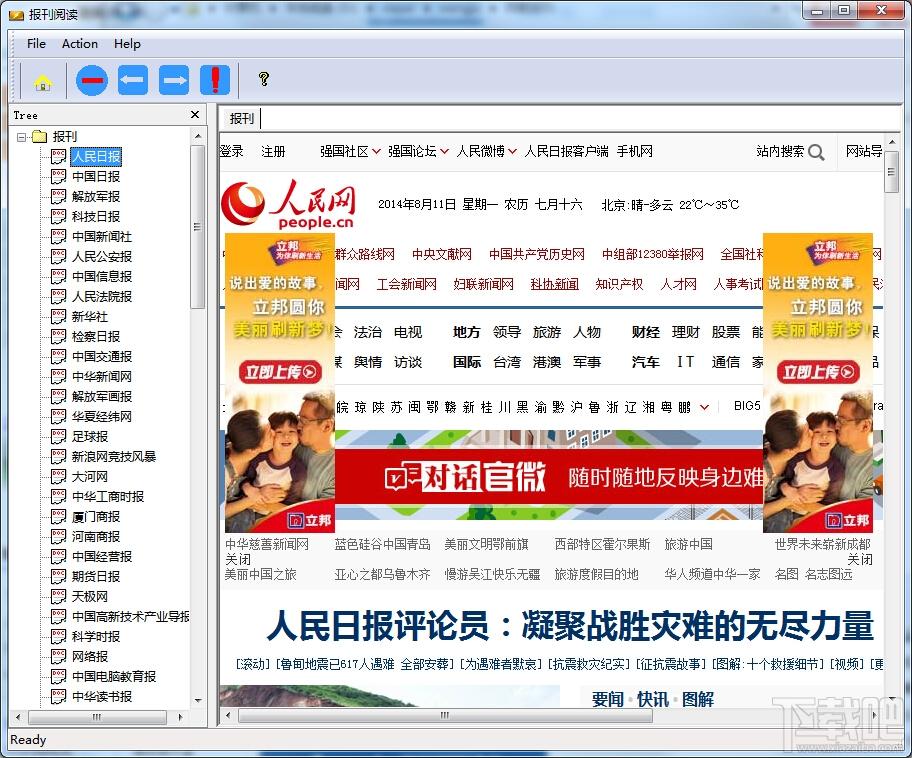The width and height of the screenshot is (912, 758).
Task: Click the icon beside 科技日报
Action: tap(58, 216)
